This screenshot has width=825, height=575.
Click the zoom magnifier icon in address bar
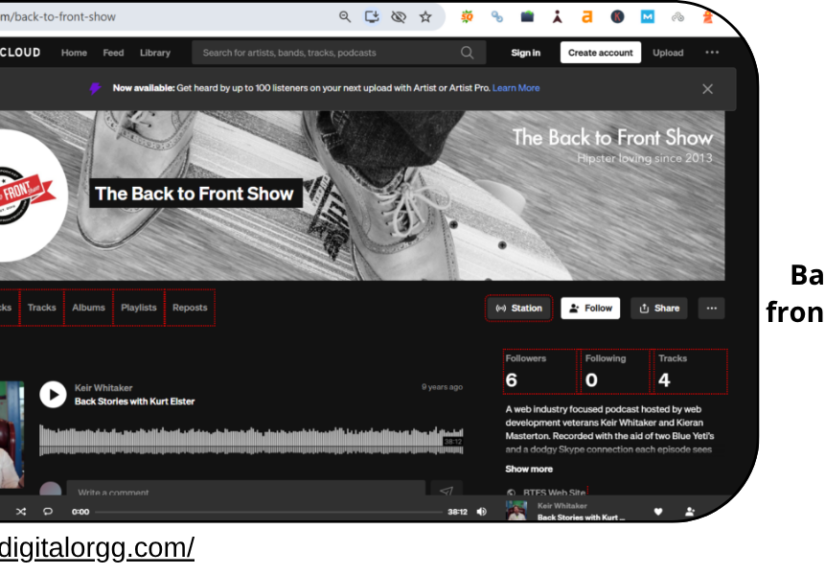pos(345,17)
